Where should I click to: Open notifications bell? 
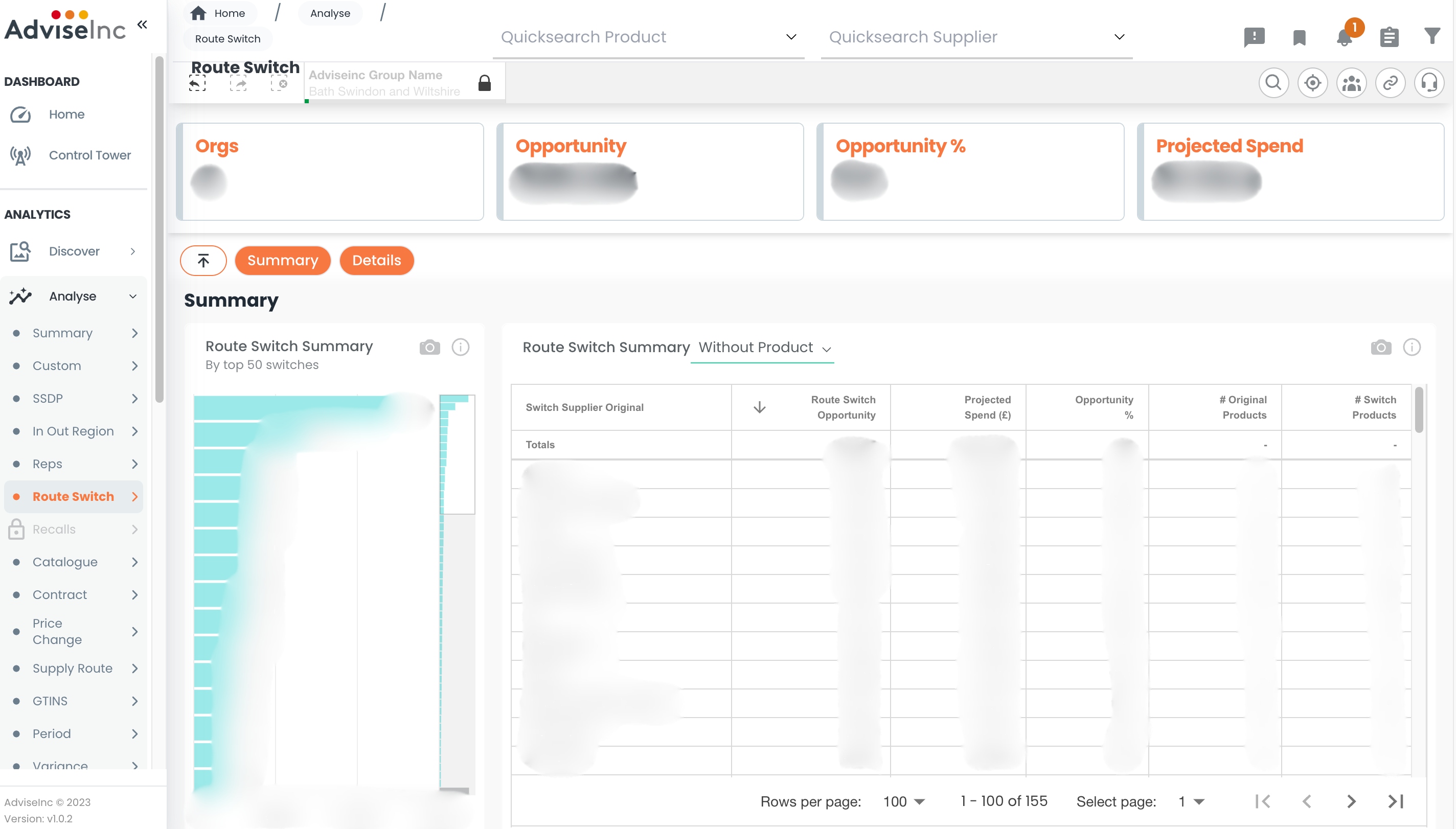coord(1345,38)
